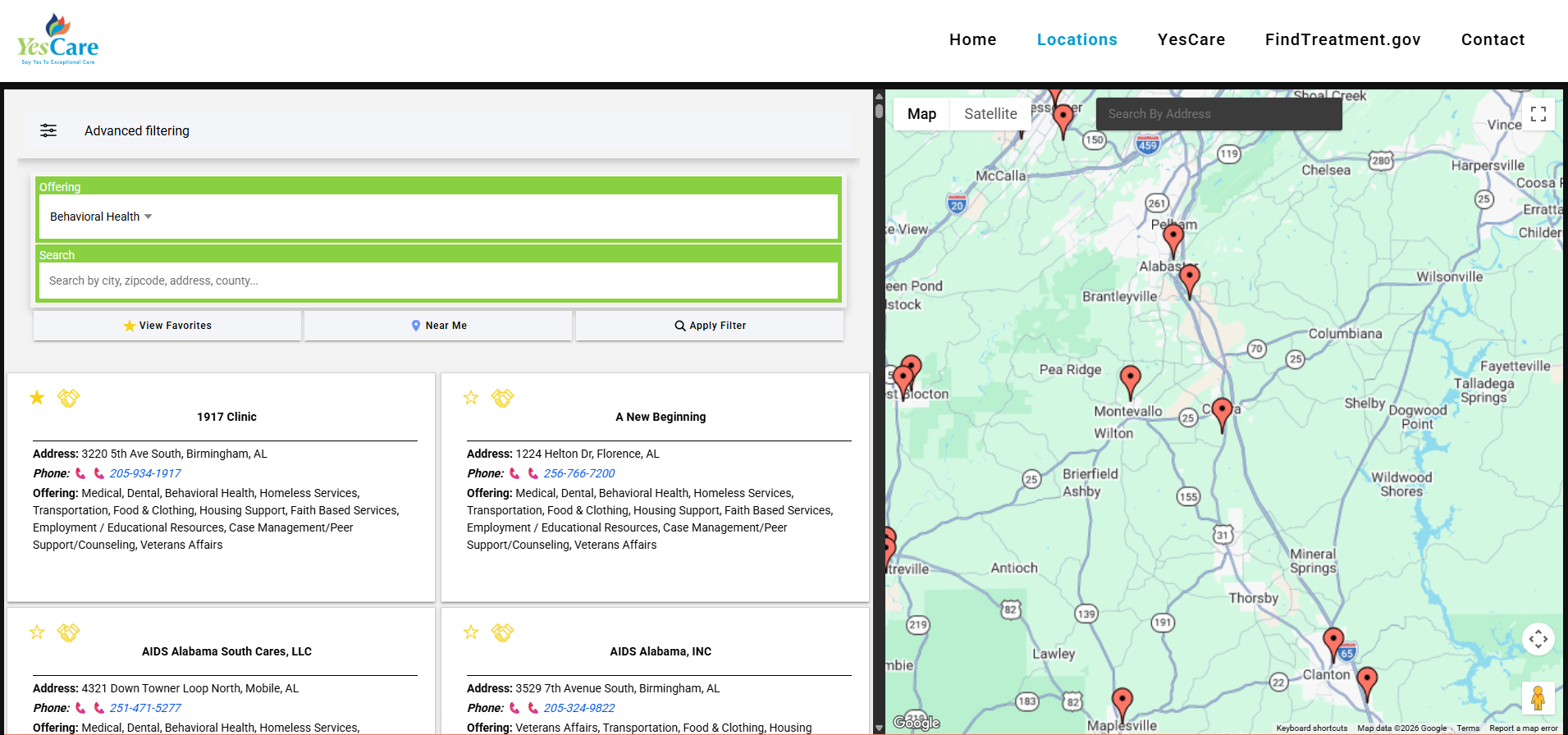Click the map pin at Alabaster
The height and width of the screenshot is (735, 1568).
coord(1189,281)
